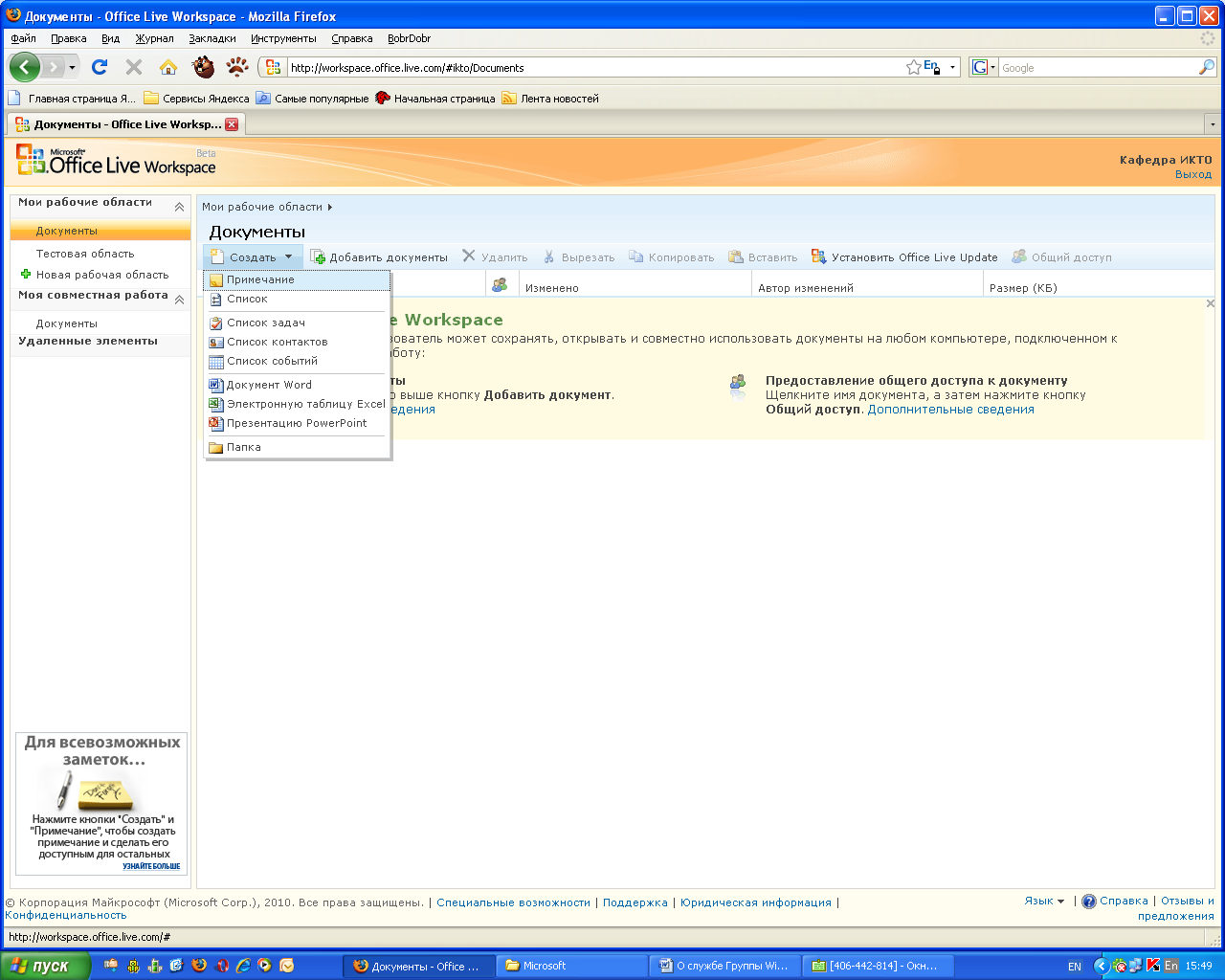This screenshot has width=1225, height=980.
Task: Open Юридическая информация footer link
Action: tap(756, 902)
